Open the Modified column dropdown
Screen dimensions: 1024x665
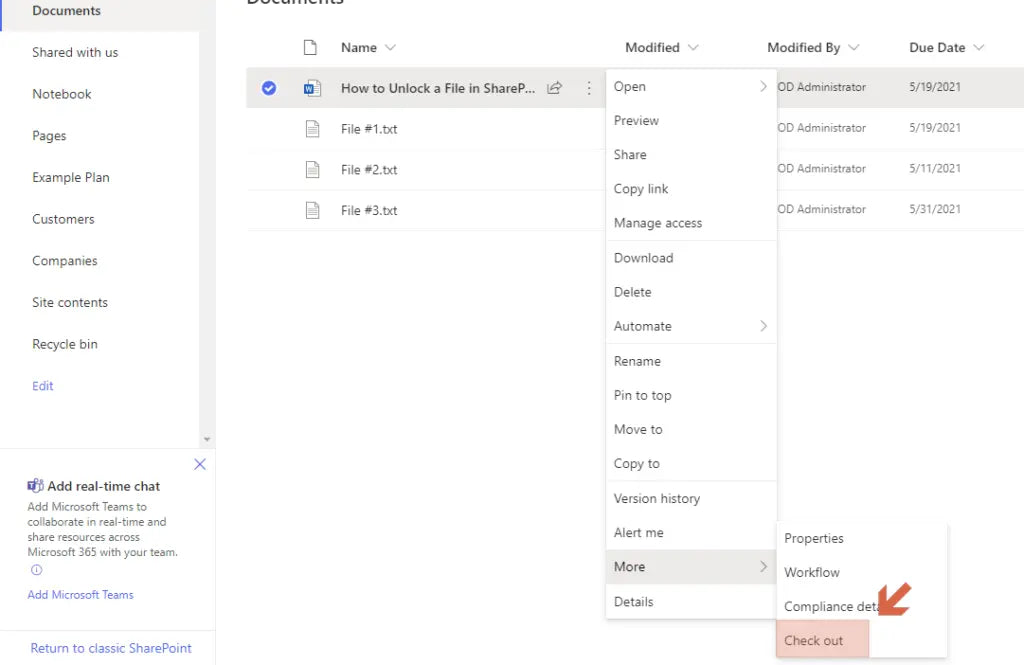tap(693, 48)
